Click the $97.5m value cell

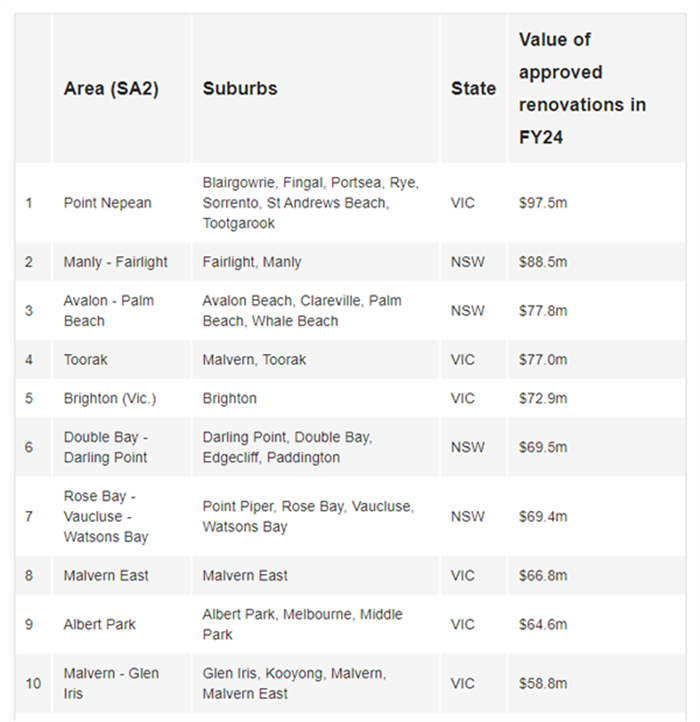(x=543, y=203)
